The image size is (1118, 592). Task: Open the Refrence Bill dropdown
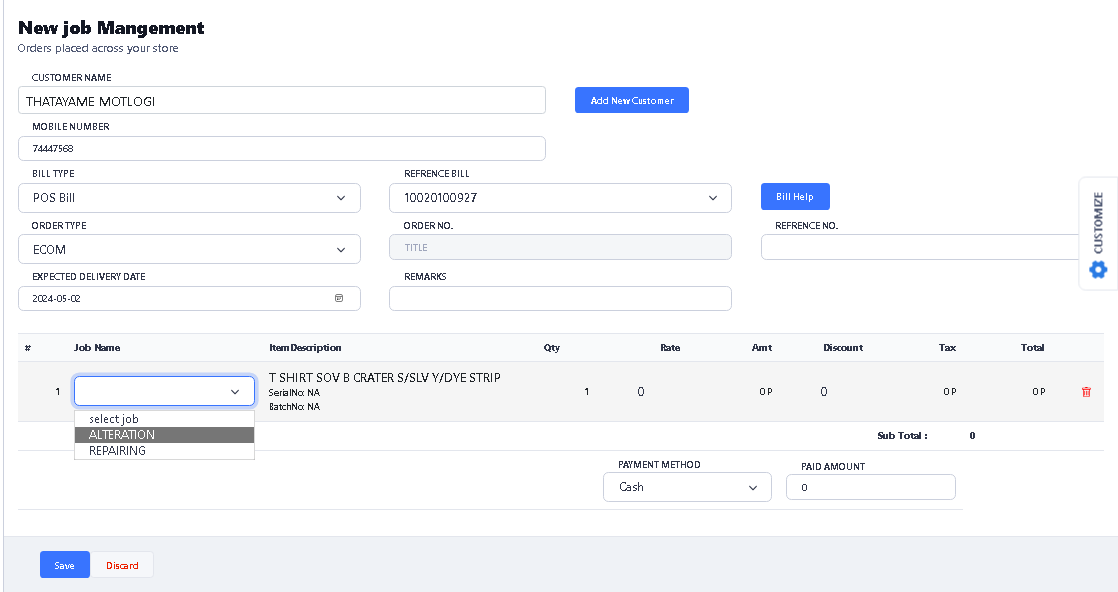point(560,198)
